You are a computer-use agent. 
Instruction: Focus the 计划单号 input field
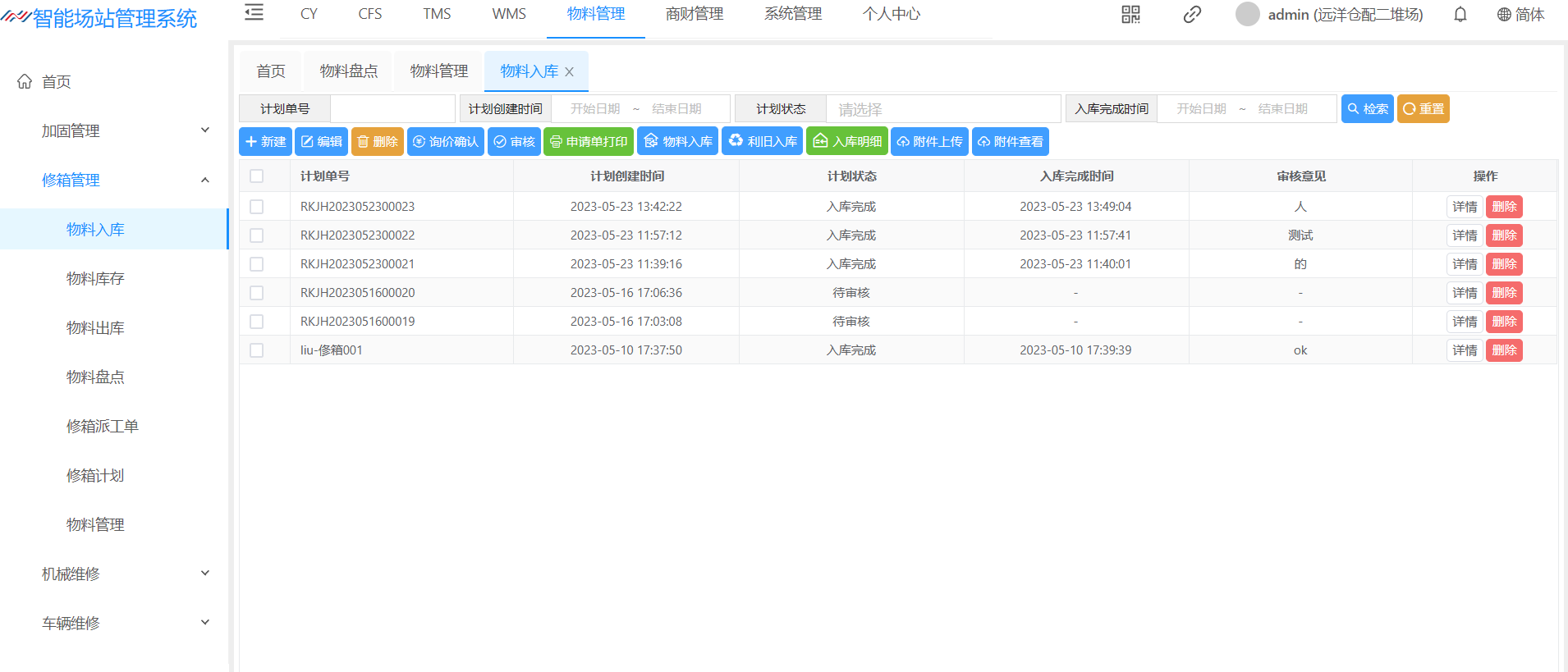(x=392, y=109)
